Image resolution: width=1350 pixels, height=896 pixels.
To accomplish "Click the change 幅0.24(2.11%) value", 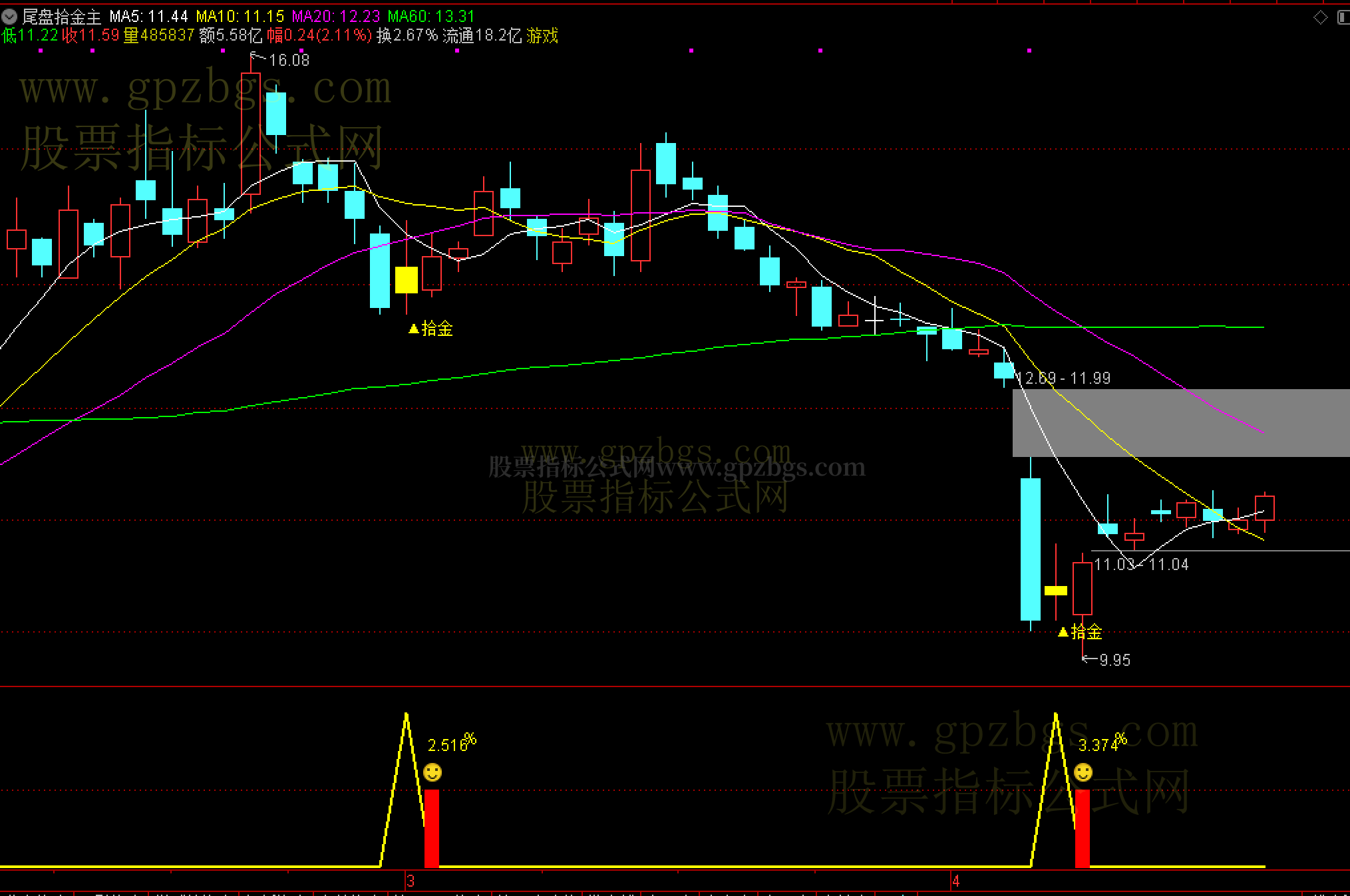I will click(x=319, y=35).
